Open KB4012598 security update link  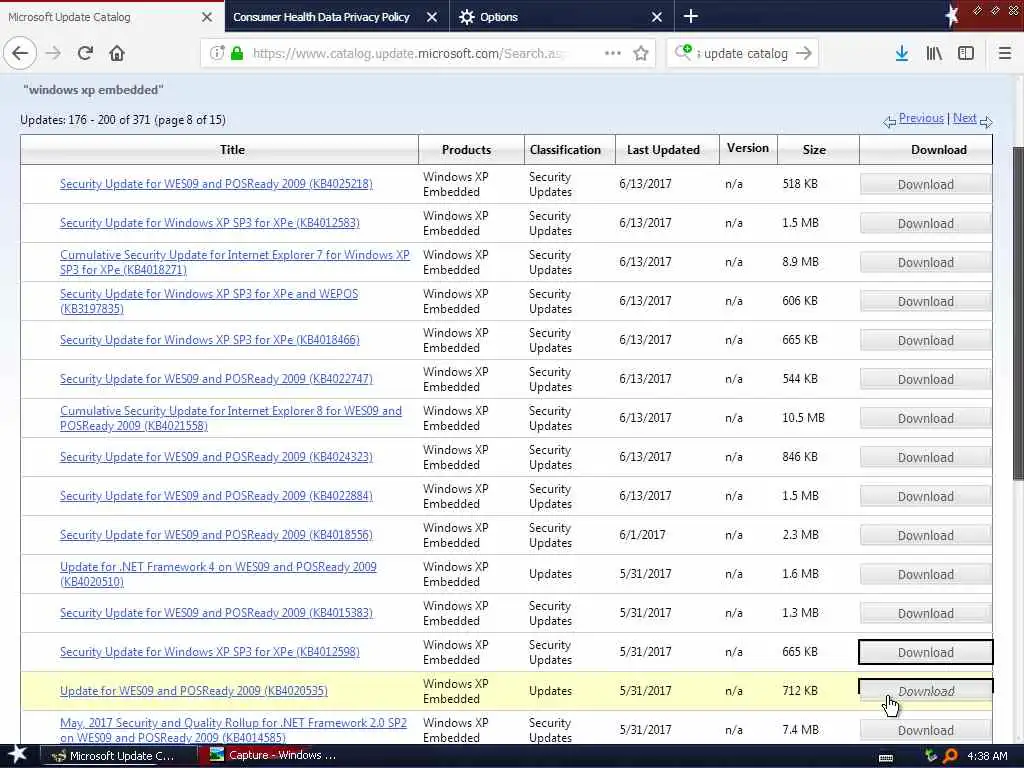(210, 652)
